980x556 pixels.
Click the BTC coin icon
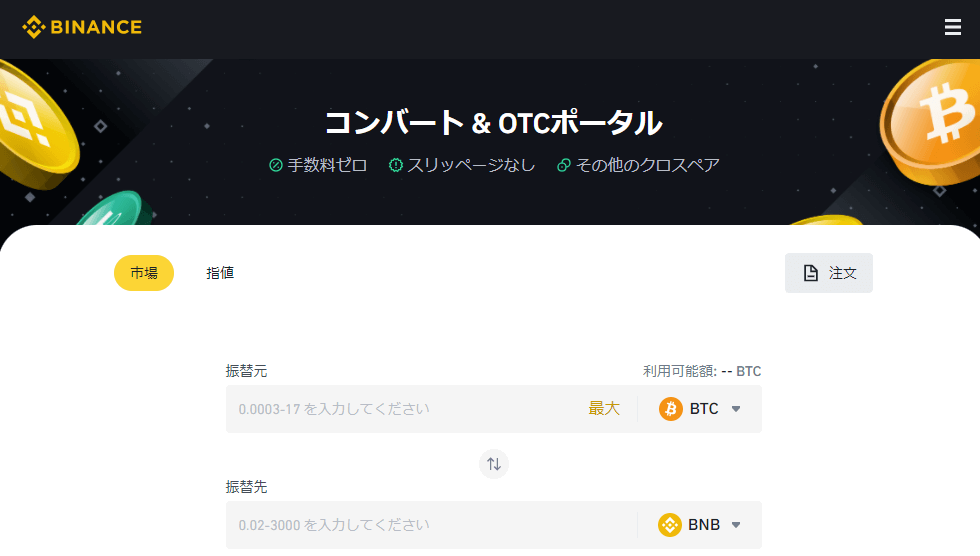[671, 409]
